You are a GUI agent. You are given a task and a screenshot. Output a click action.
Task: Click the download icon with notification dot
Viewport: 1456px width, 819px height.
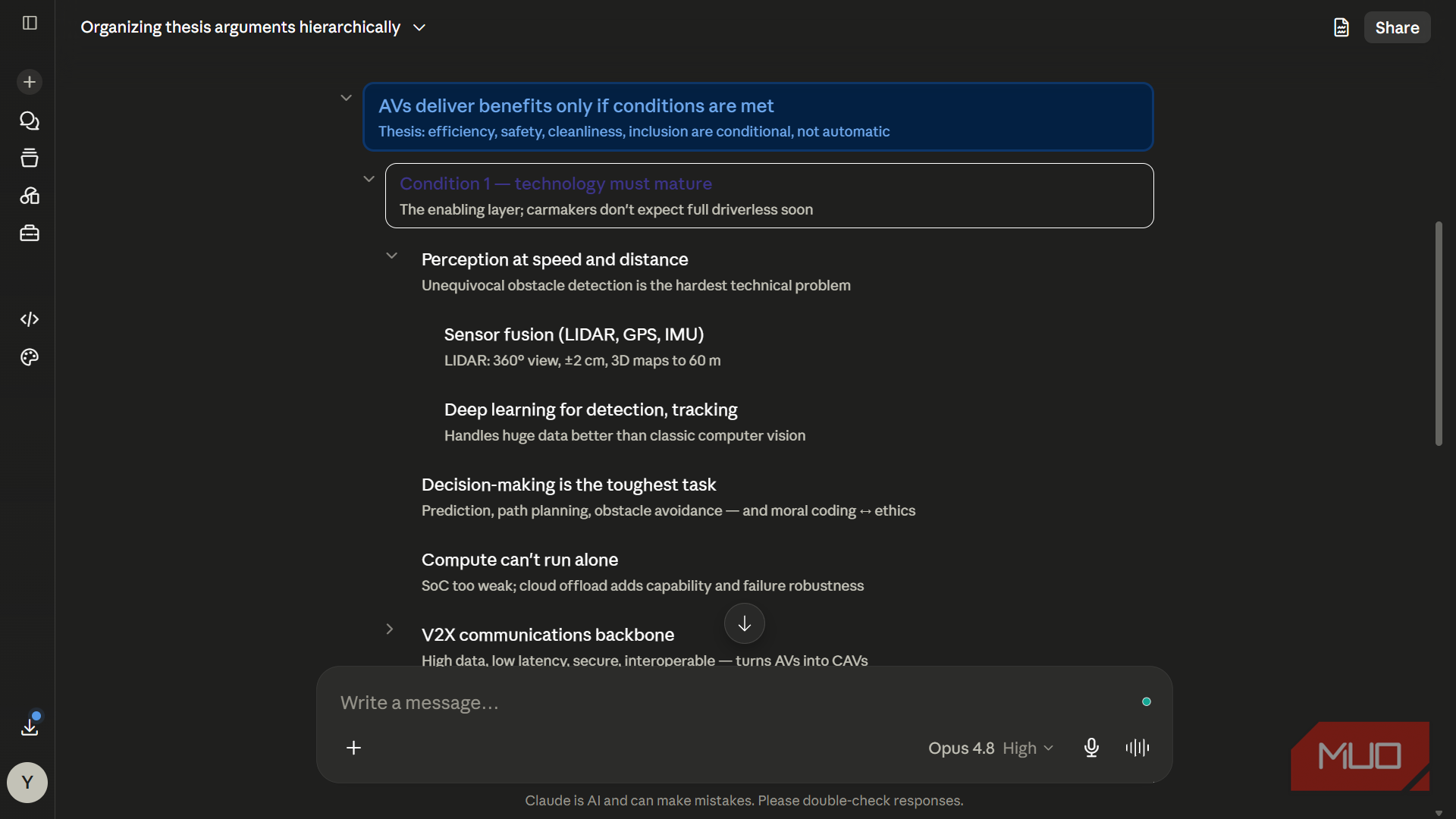[30, 726]
